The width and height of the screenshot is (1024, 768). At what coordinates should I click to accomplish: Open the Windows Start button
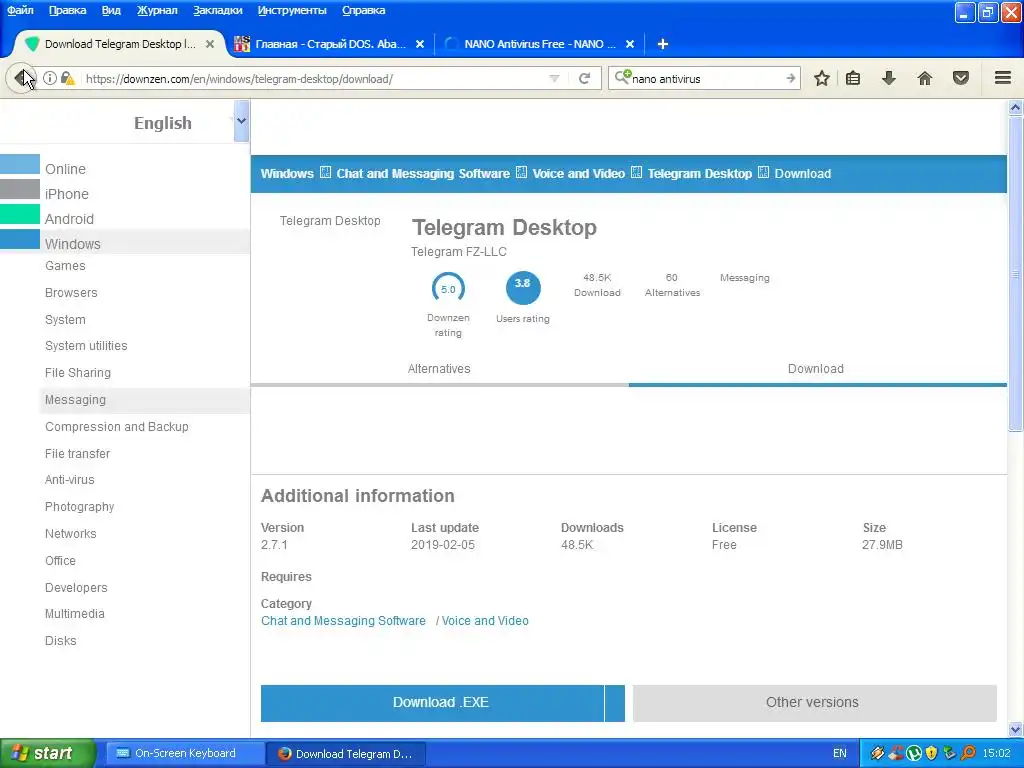coord(48,754)
